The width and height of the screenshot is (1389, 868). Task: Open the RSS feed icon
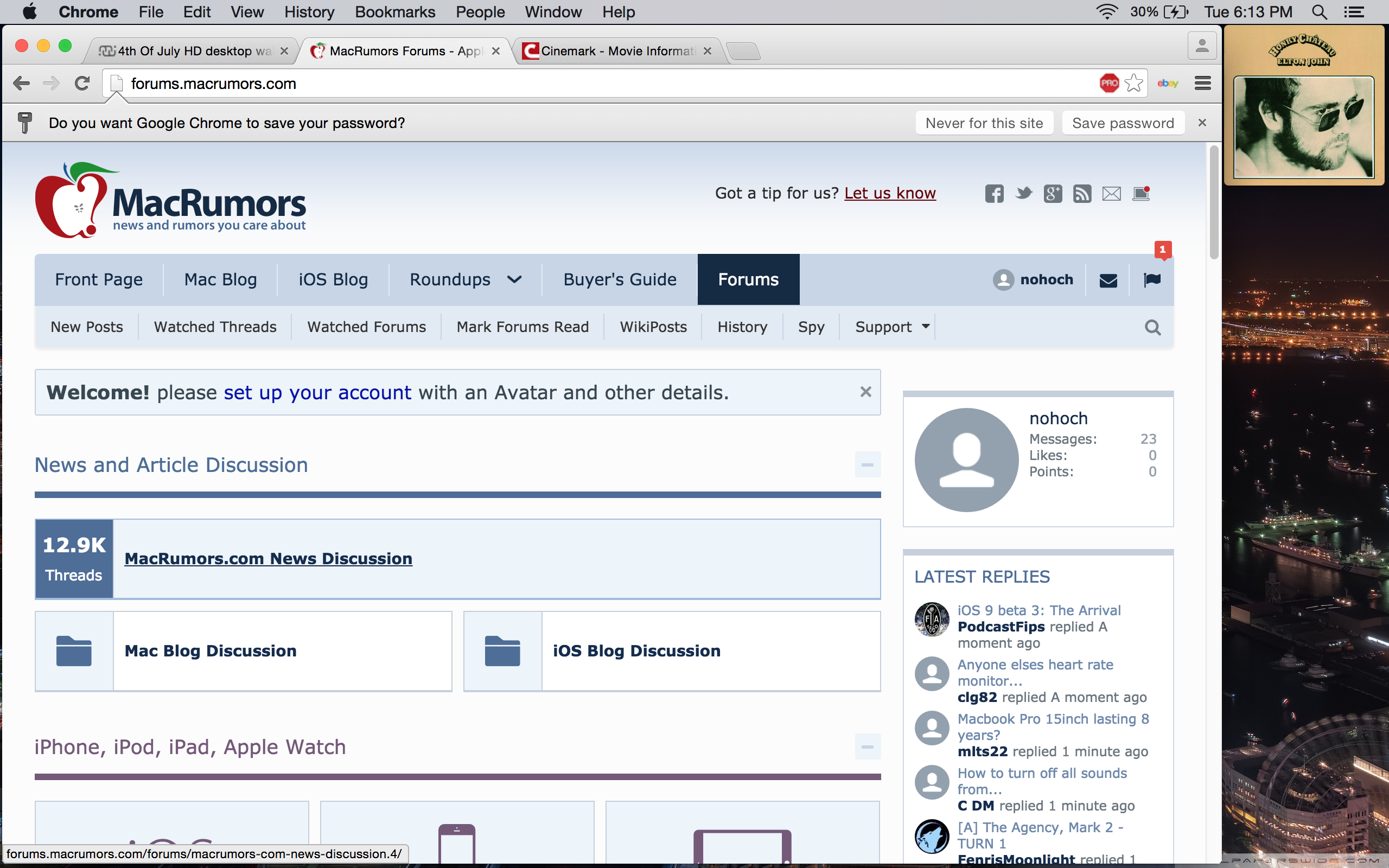click(x=1082, y=194)
